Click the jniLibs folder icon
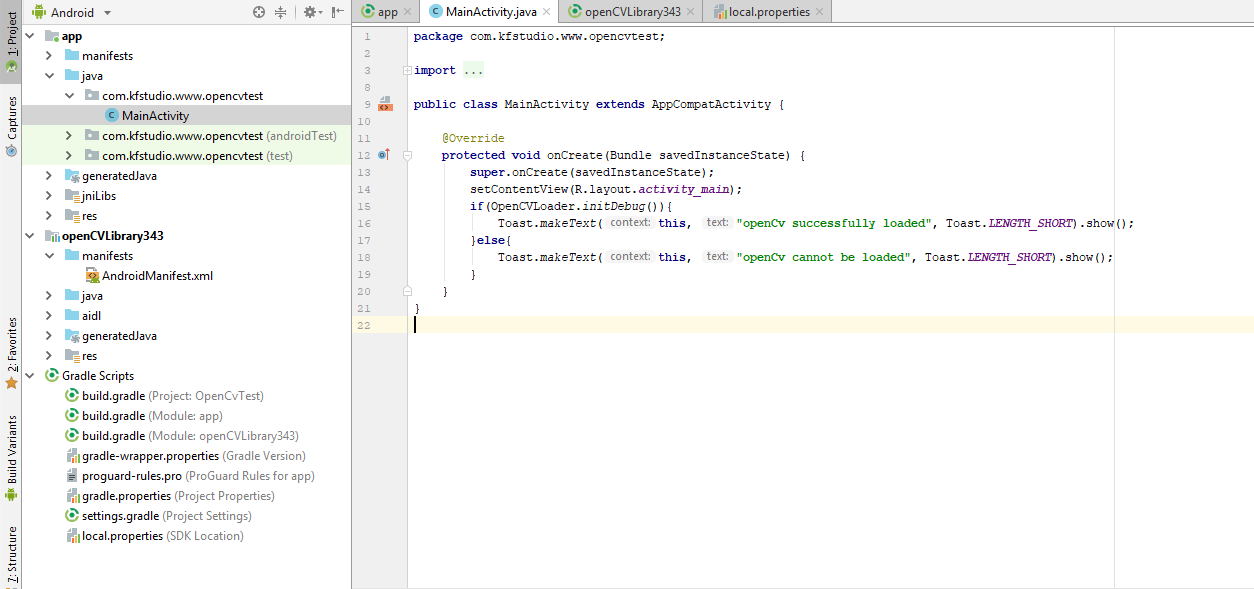This screenshot has height=589, width=1254. click(x=72, y=196)
